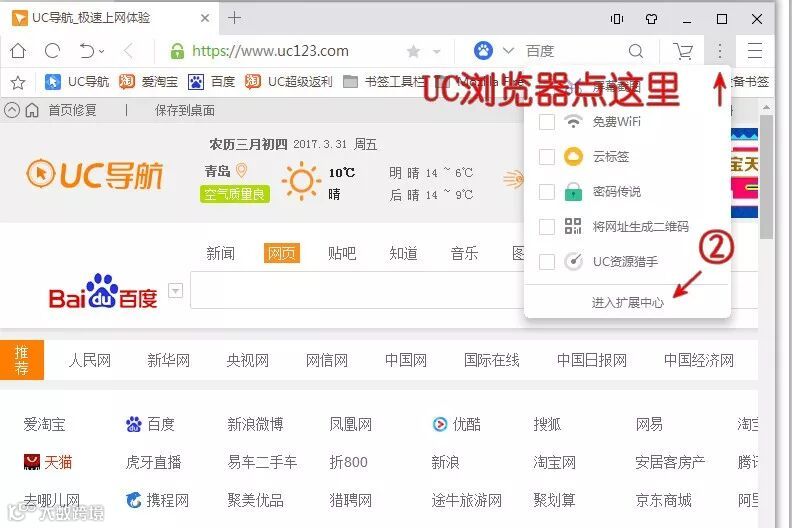Click the QR code icon
This screenshot has height=528, width=792.
coord(573,226)
